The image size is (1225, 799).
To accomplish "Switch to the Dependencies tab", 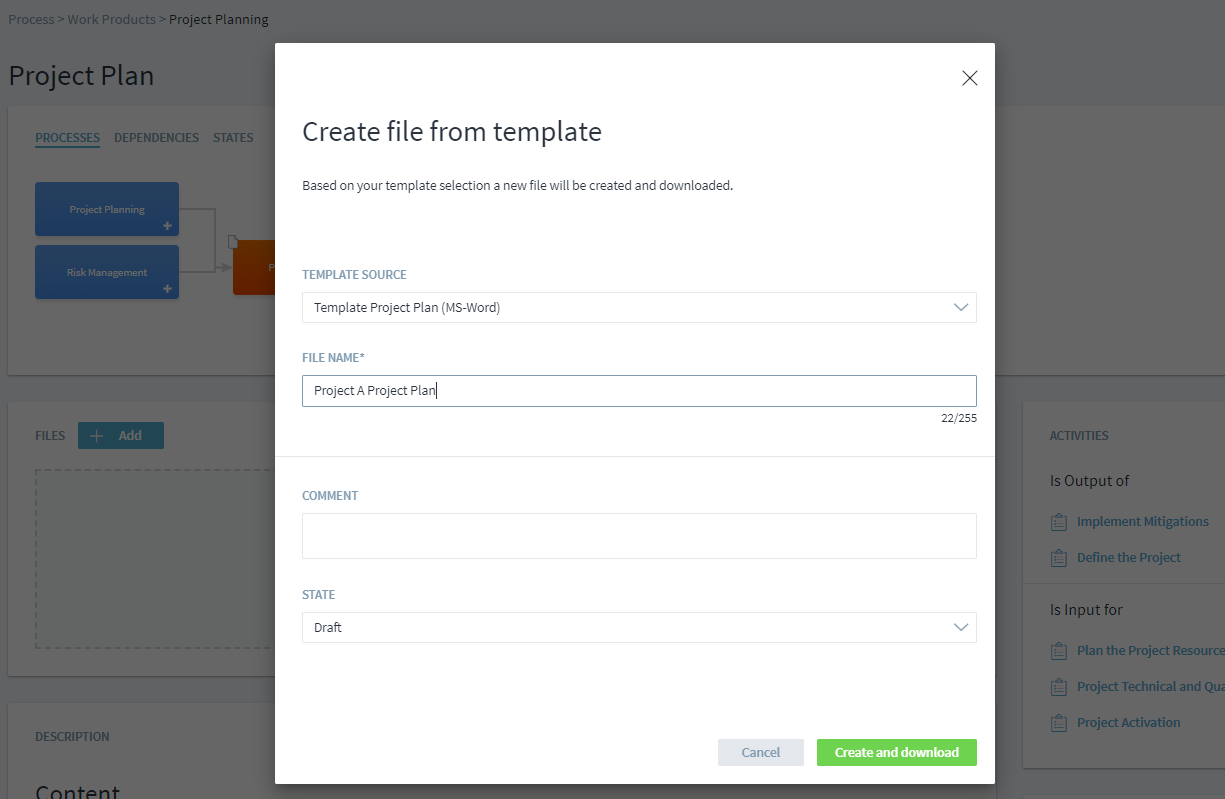I will coord(156,138).
